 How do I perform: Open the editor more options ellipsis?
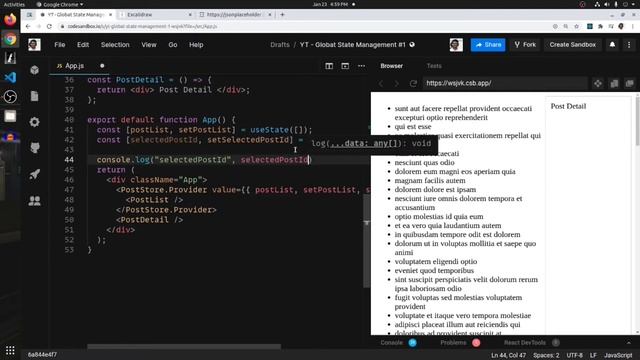361,66
